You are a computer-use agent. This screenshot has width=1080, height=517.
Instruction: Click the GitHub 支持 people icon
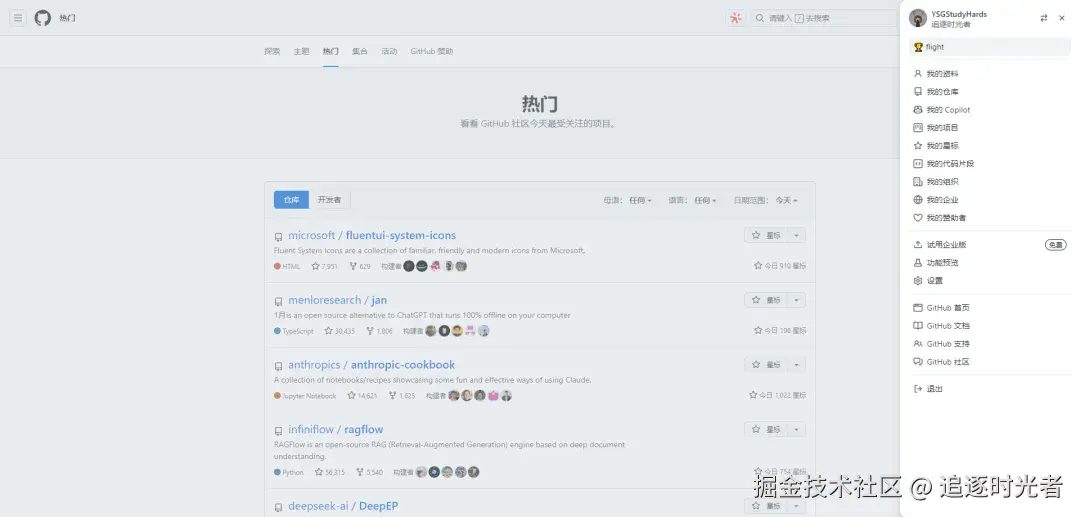pos(917,344)
